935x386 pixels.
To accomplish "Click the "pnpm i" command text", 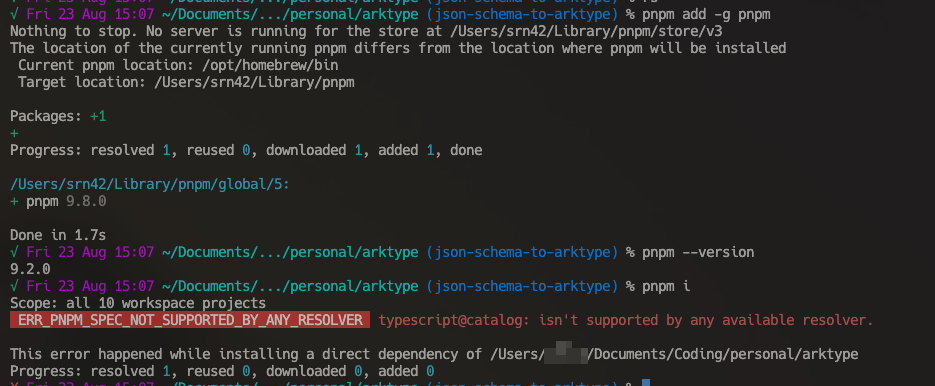I will [666, 286].
